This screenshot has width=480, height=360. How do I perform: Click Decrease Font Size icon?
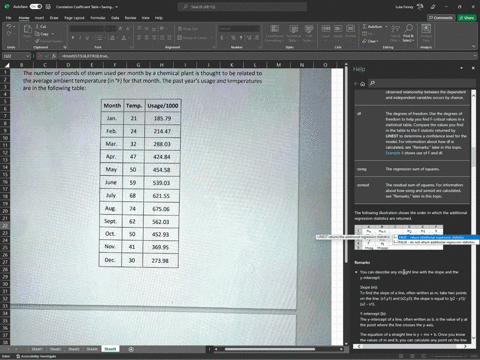click(x=127, y=29)
